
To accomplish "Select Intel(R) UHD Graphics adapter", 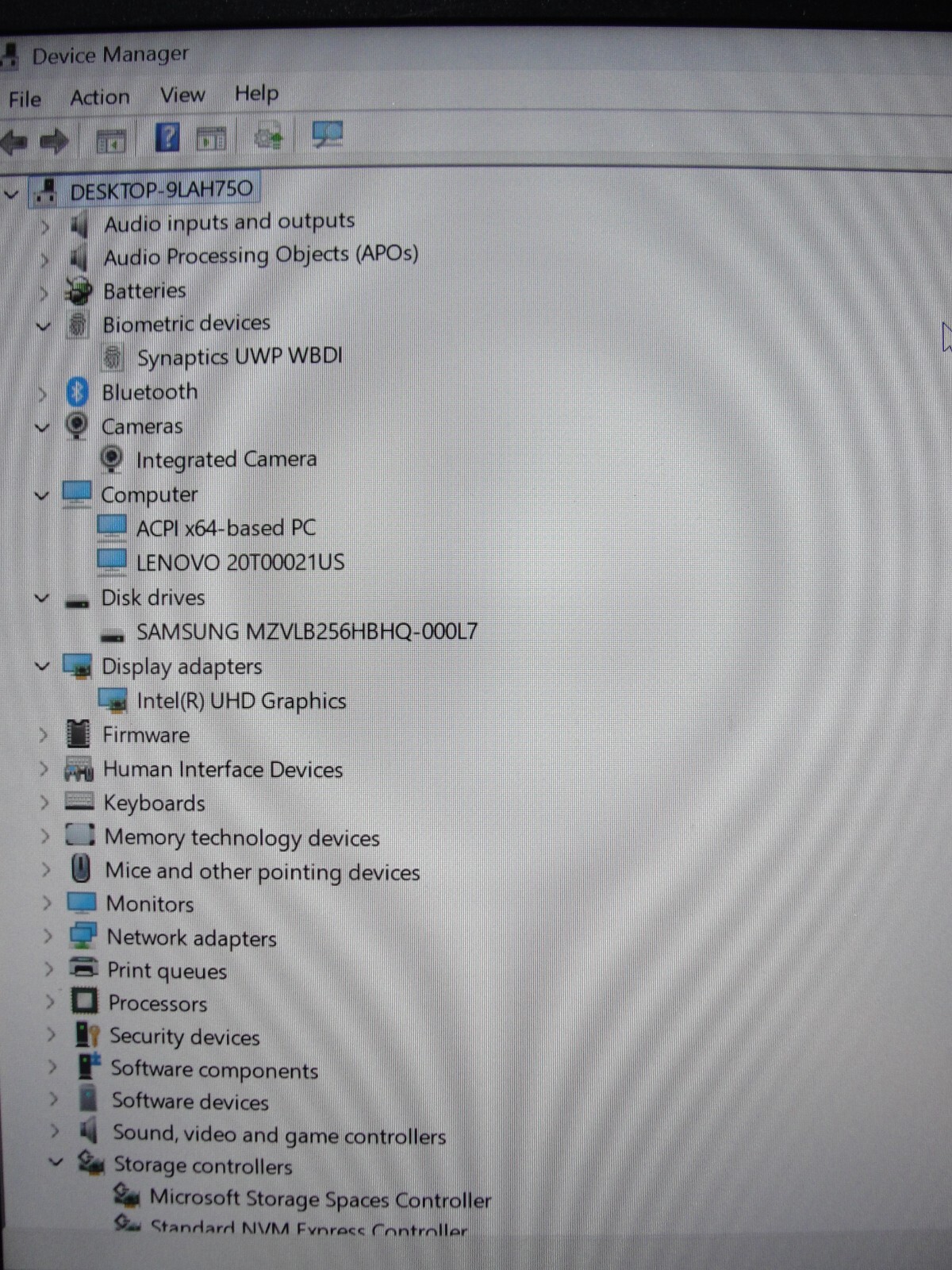I will (x=241, y=701).
